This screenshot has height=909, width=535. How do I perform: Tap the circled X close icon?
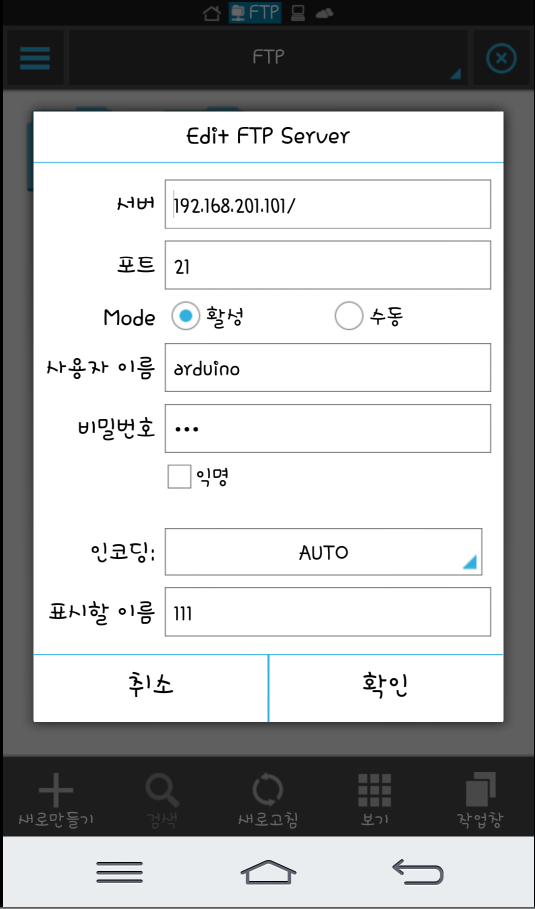pos(501,58)
